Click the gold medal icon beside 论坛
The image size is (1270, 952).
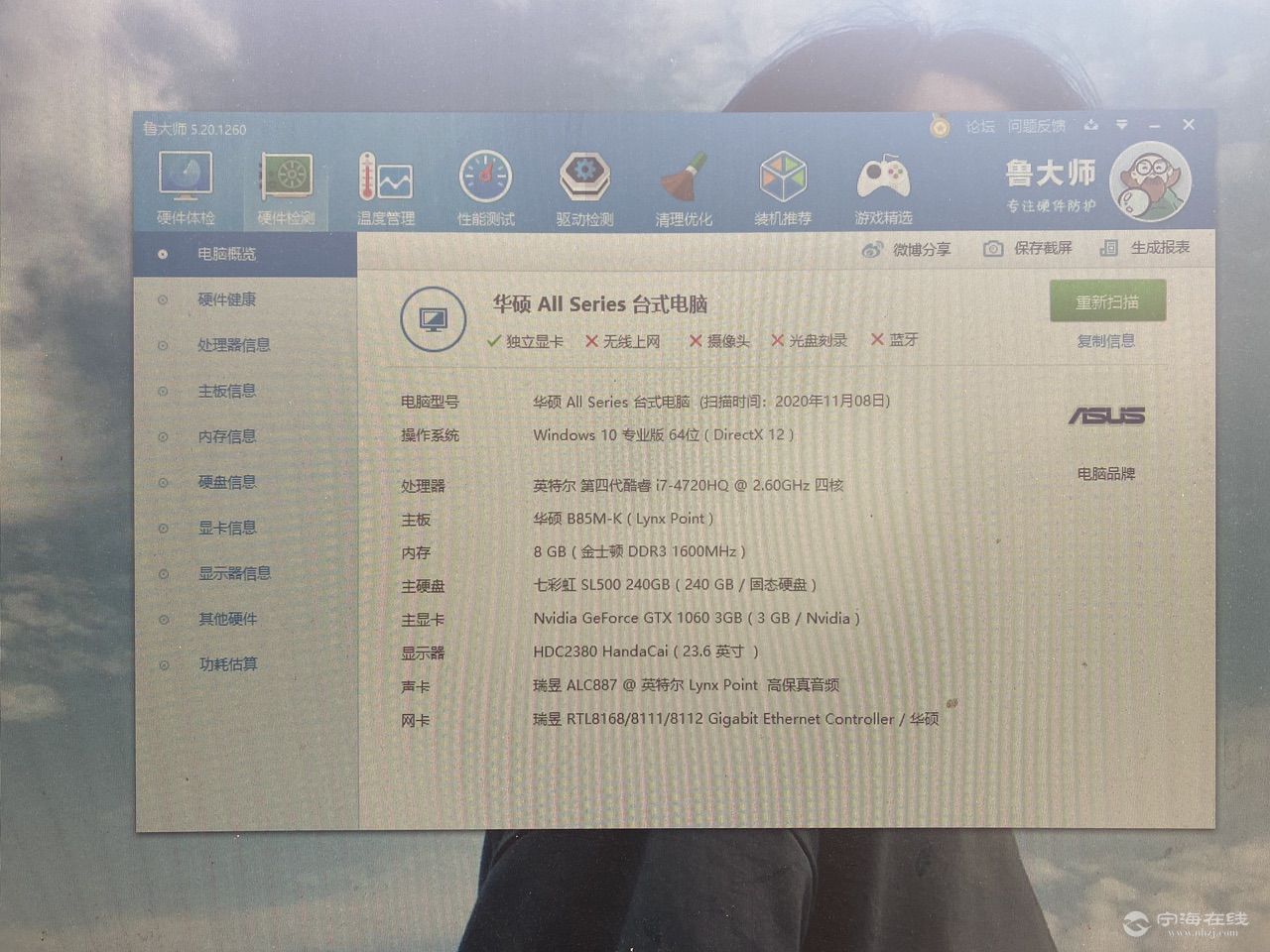(940, 127)
